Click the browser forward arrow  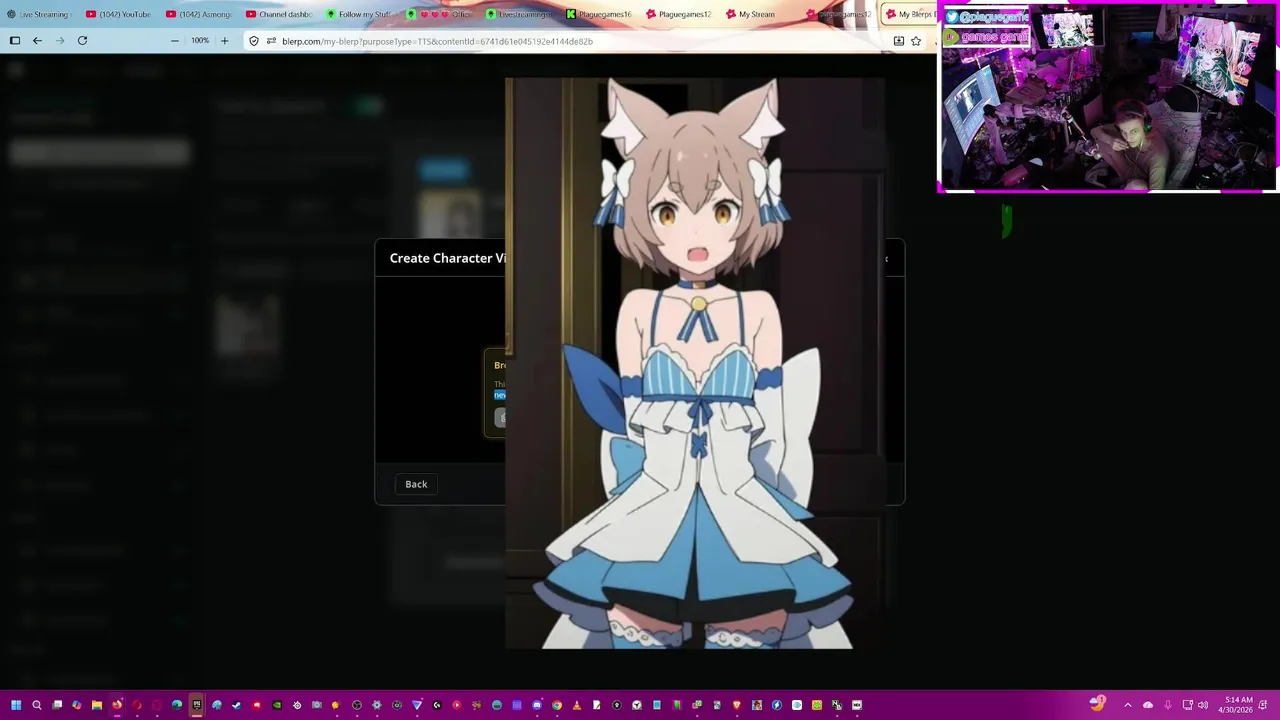(60, 41)
